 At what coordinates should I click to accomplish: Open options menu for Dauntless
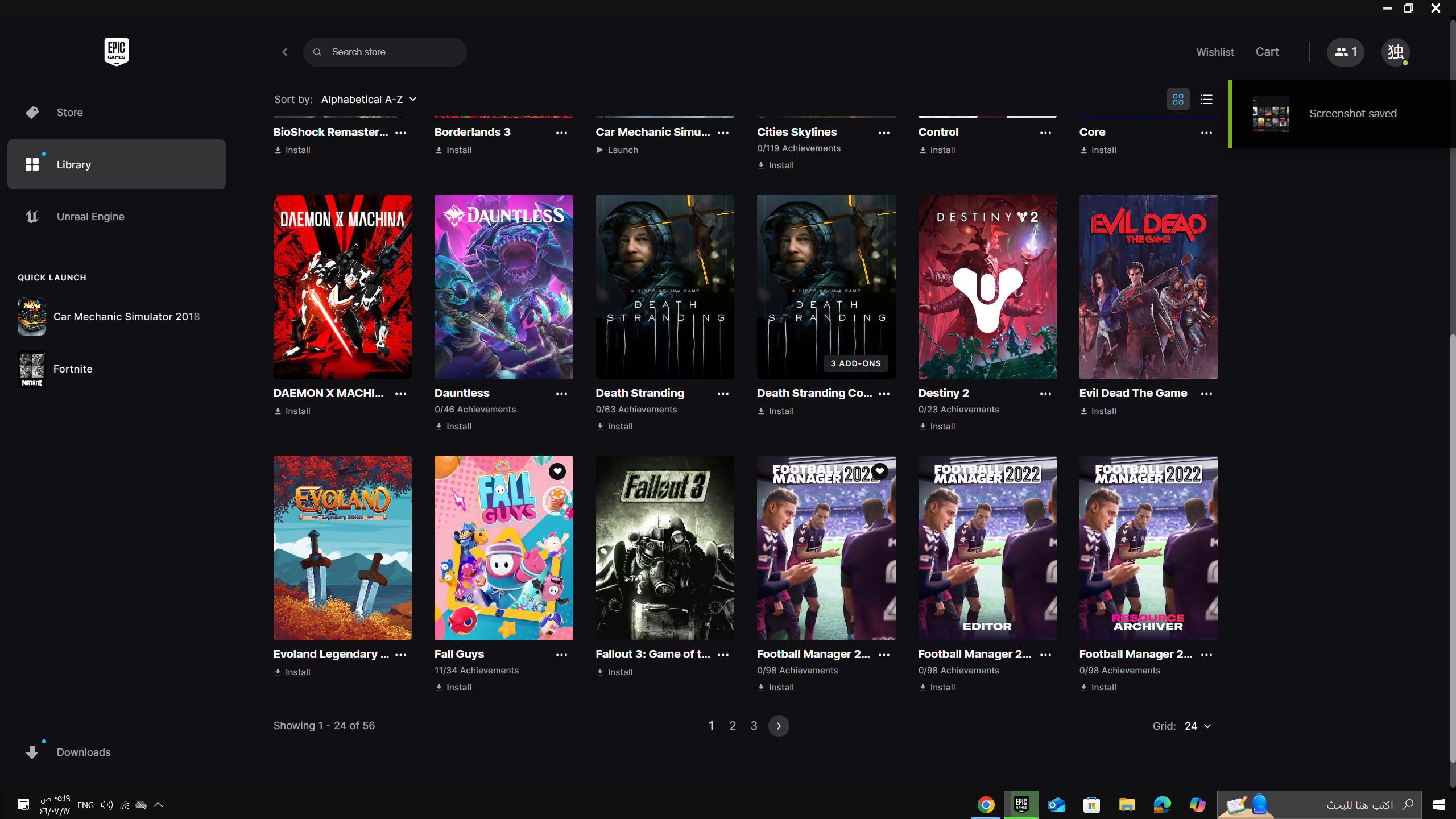click(x=561, y=394)
